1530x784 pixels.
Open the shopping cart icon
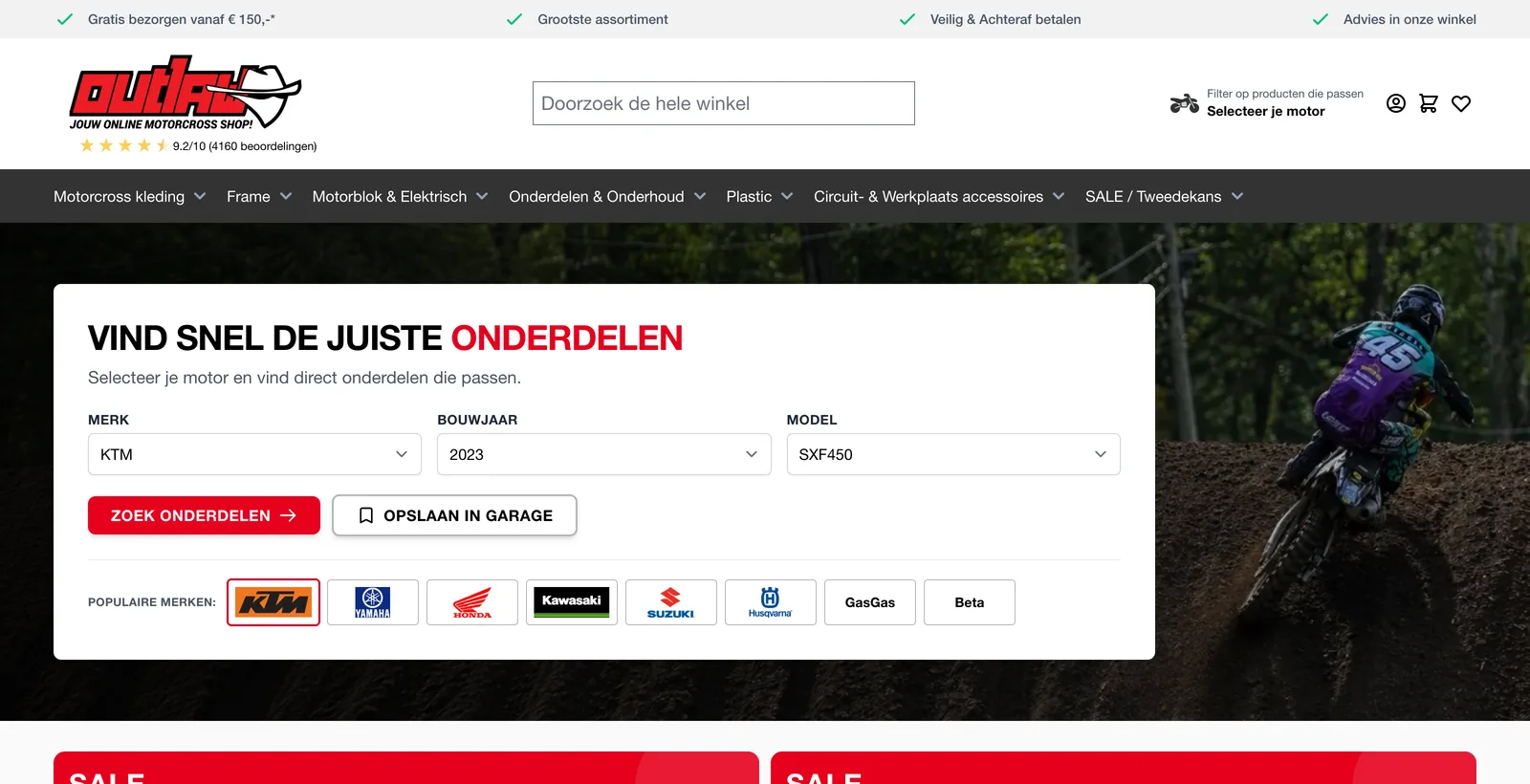click(1429, 103)
